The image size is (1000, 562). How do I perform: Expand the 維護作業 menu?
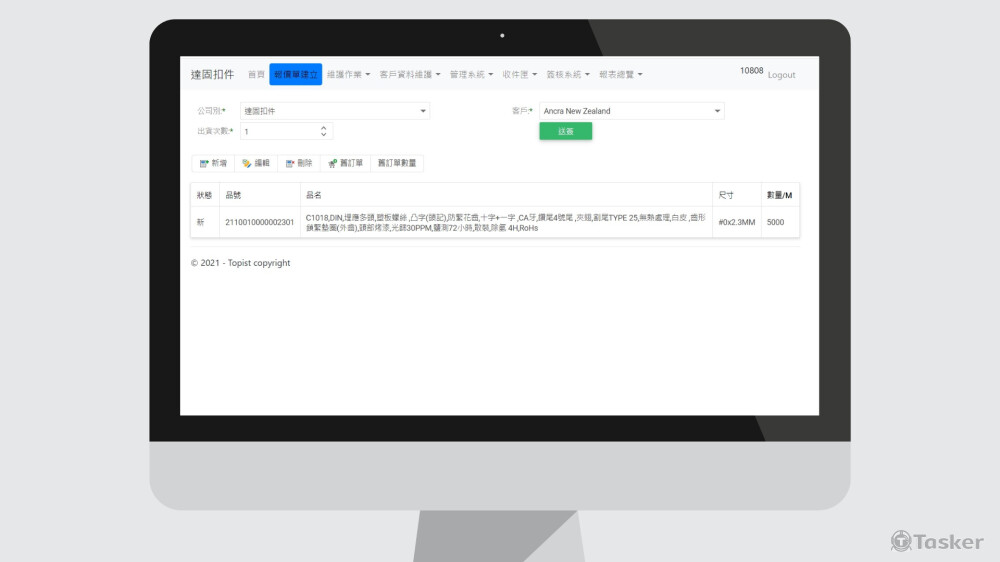[348, 75]
